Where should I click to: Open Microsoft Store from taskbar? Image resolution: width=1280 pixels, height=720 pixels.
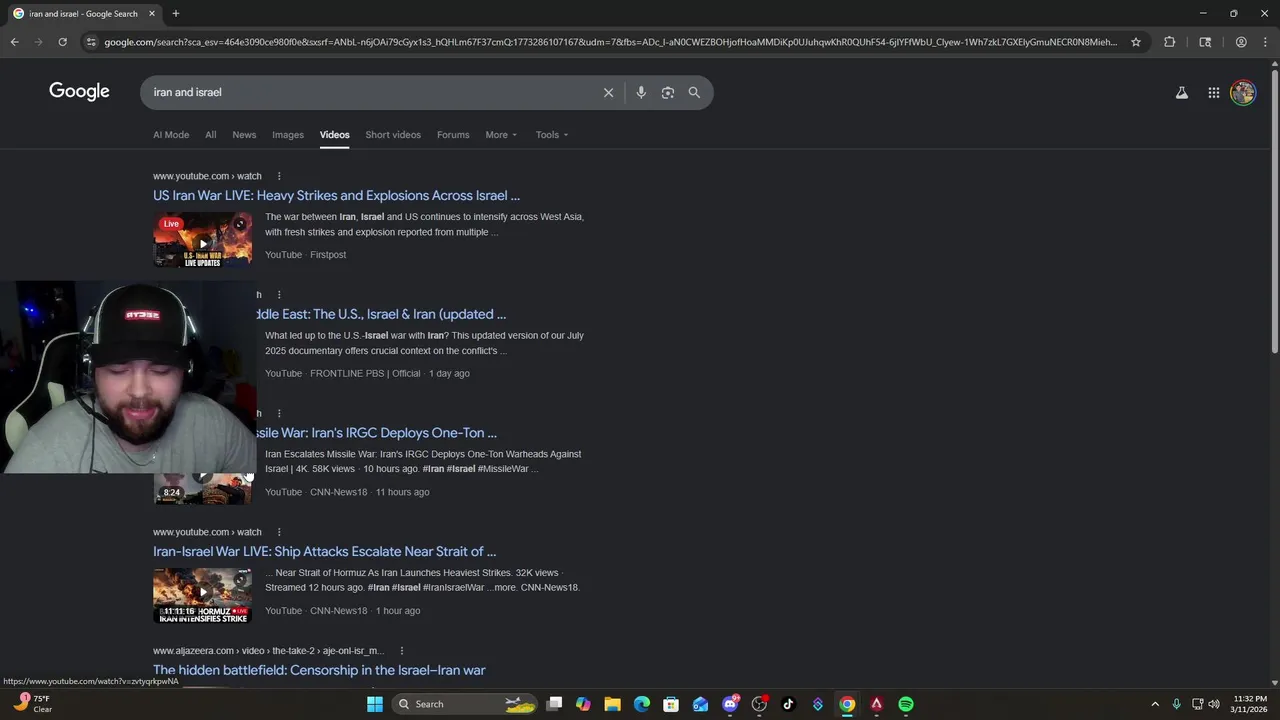click(671, 704)
